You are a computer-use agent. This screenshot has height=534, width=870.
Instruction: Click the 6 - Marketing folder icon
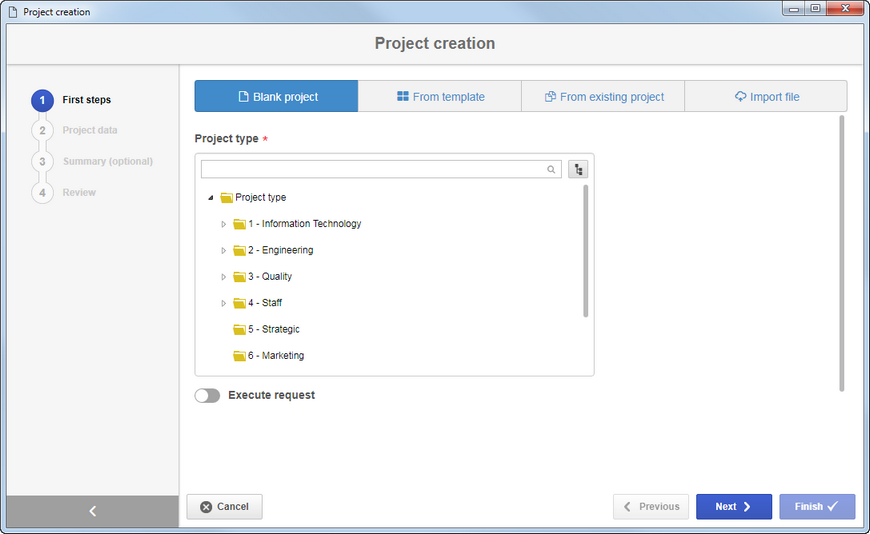click(x=239, y=356)
